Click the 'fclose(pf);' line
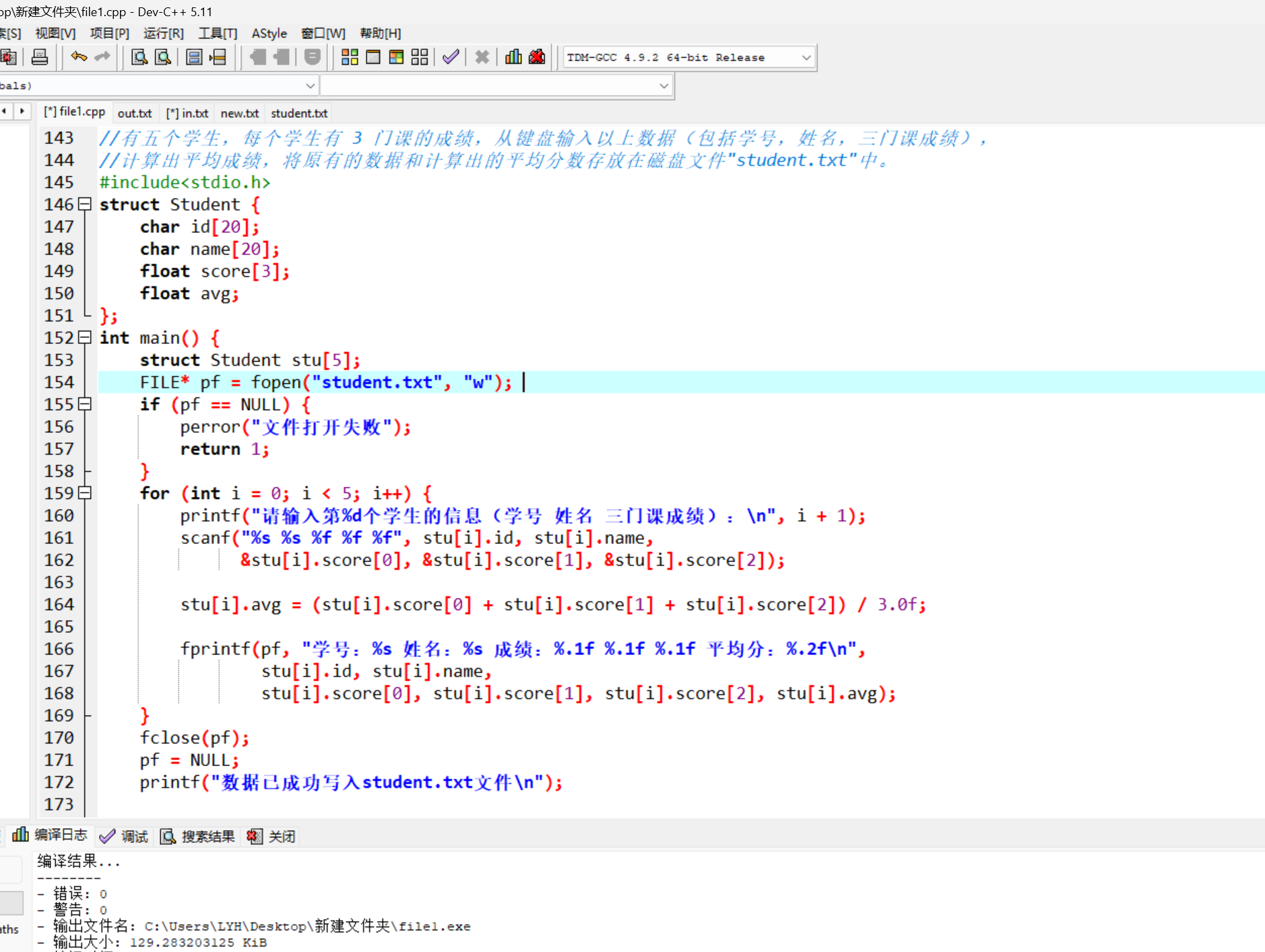1265x952 pixels. pos(195,737)
